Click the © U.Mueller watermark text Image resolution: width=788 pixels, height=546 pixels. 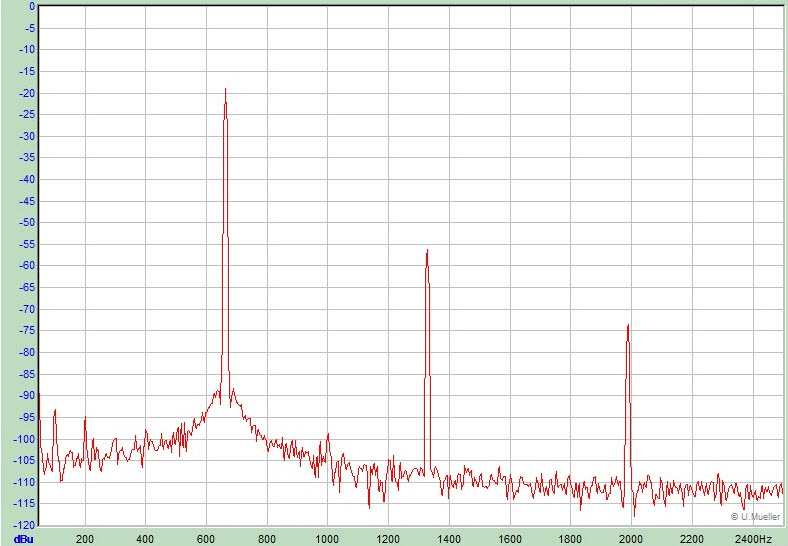coord(755,517)
